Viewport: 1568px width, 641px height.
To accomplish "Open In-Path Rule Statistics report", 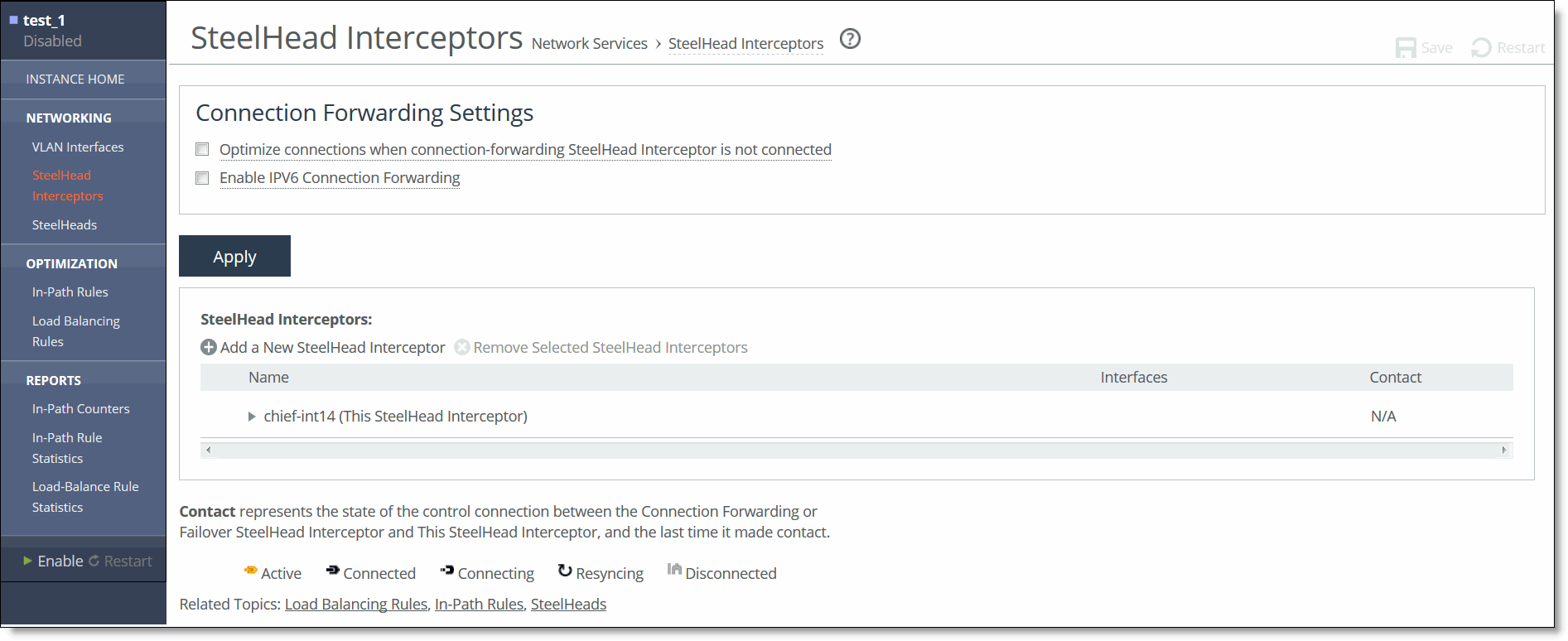I will (x=67, y=448).
